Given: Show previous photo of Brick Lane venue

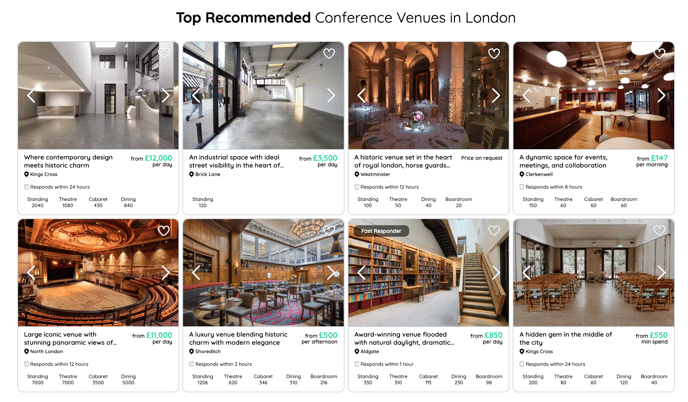Looking at the screenshot, I should click(x=196, y=95).
